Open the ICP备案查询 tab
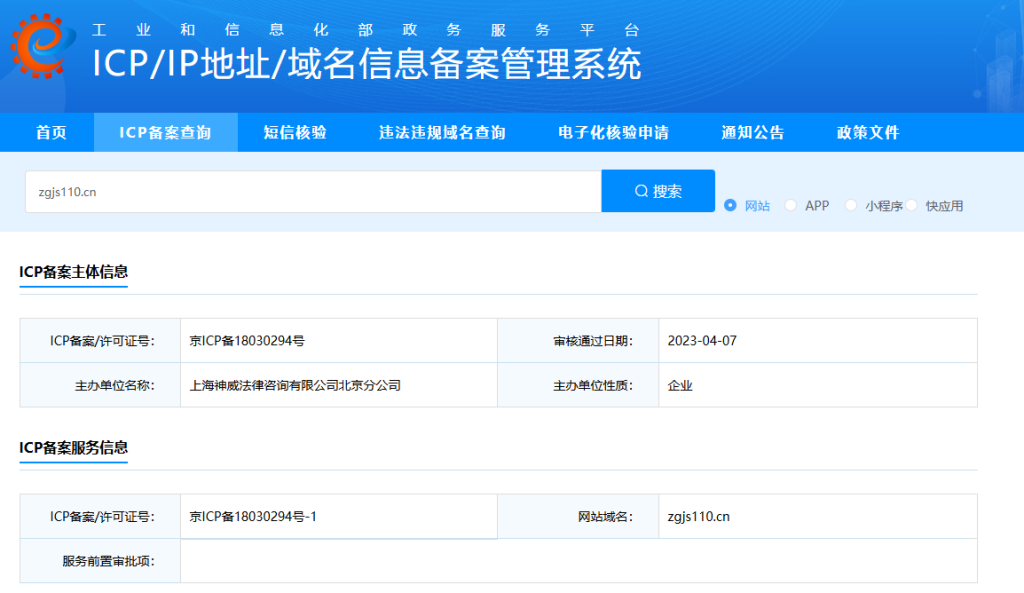Image resolution: width=1024 pixels, height=593 pixels. pyautogui.click(x=165, y=133)
